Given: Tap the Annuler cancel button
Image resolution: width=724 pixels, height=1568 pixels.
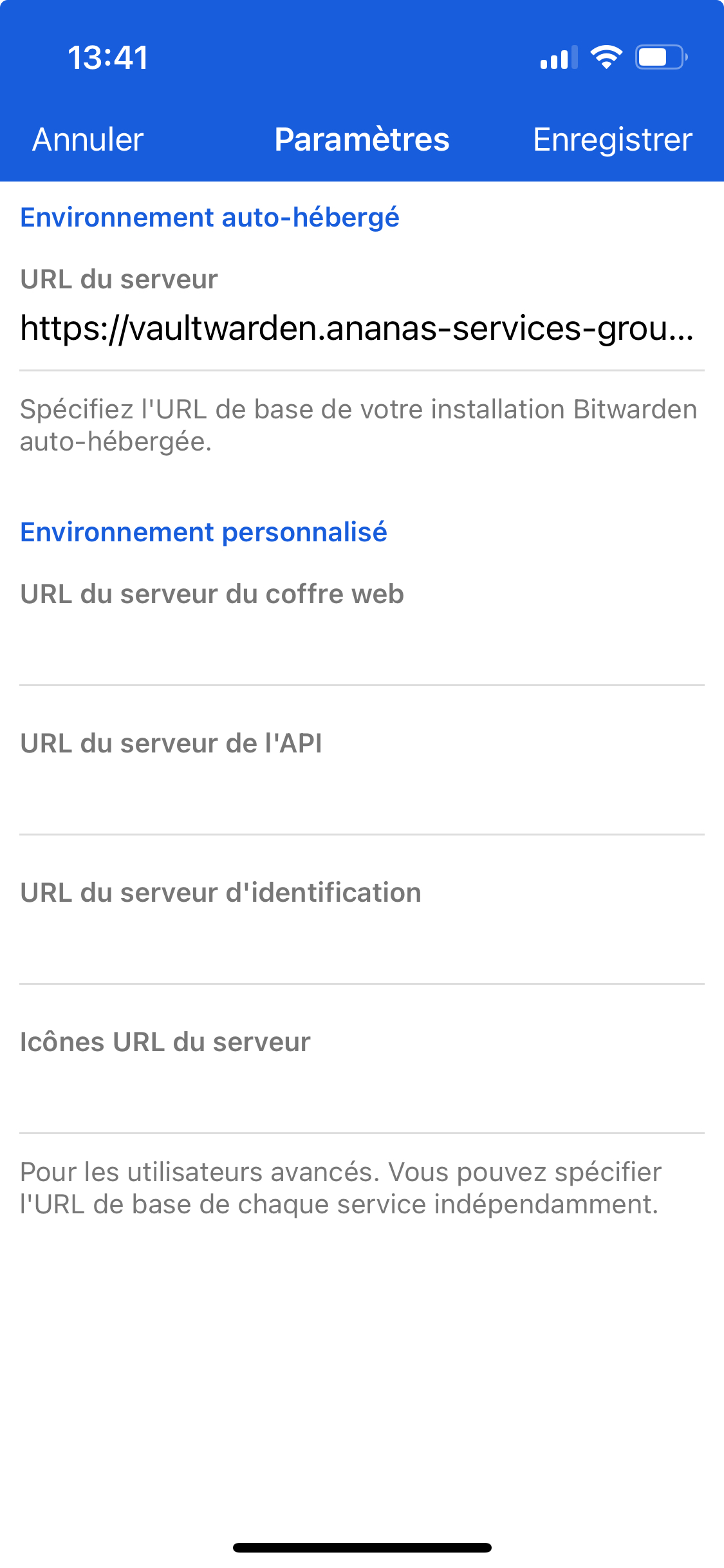Looking at the screenshot, I should (88, 140).
